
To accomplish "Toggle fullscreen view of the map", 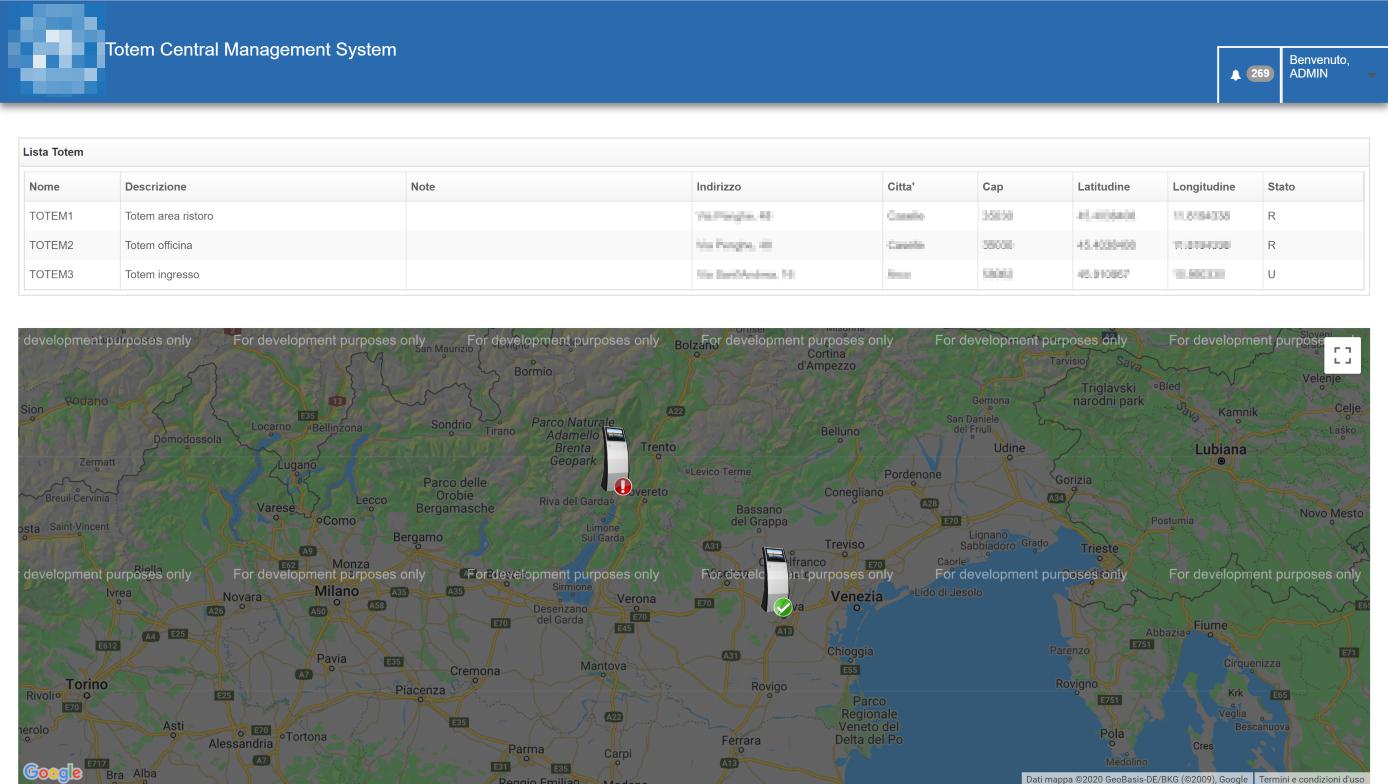I will click(x=1343, y=356).
